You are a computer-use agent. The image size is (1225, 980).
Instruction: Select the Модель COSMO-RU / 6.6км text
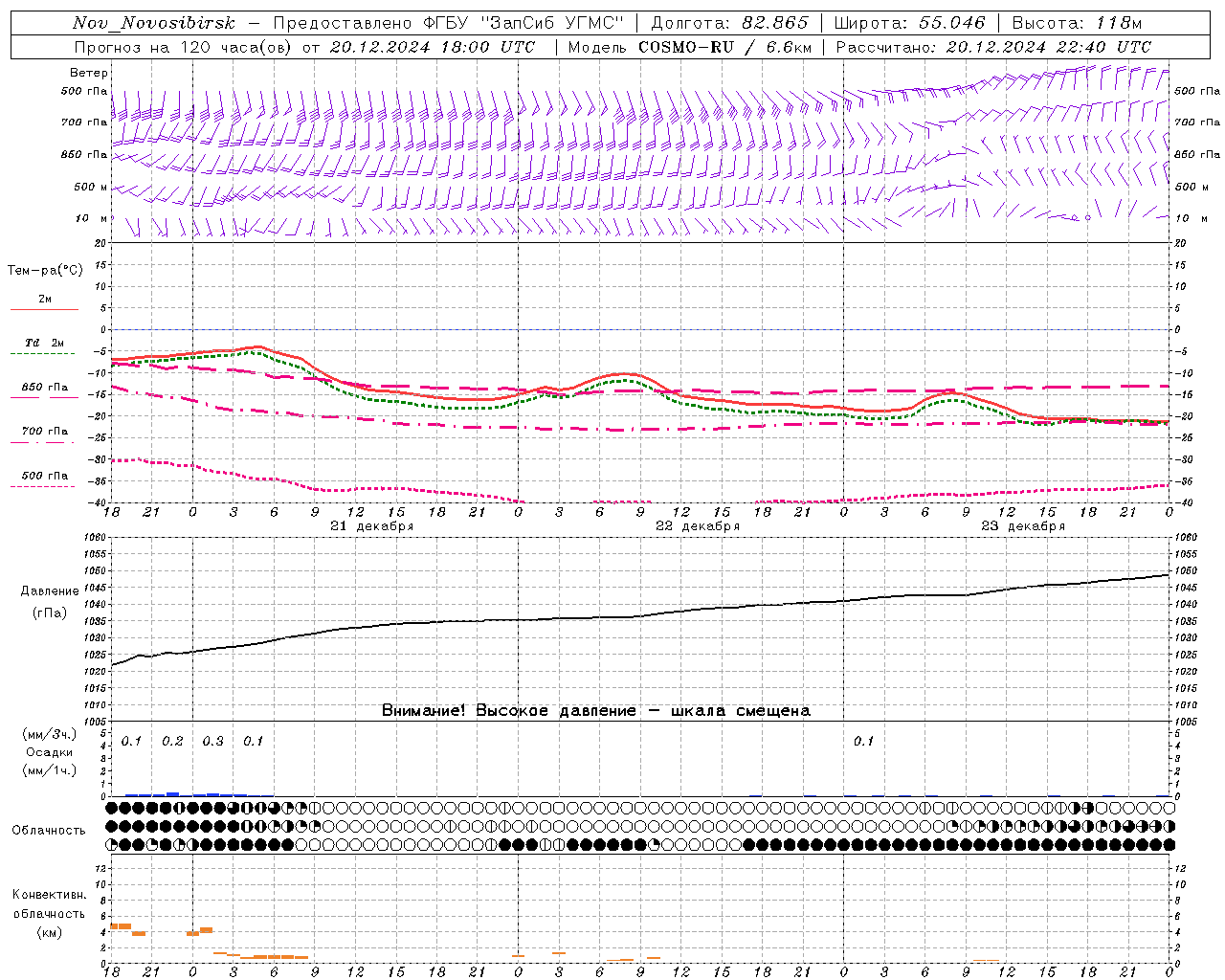click(x=689, y=47)
